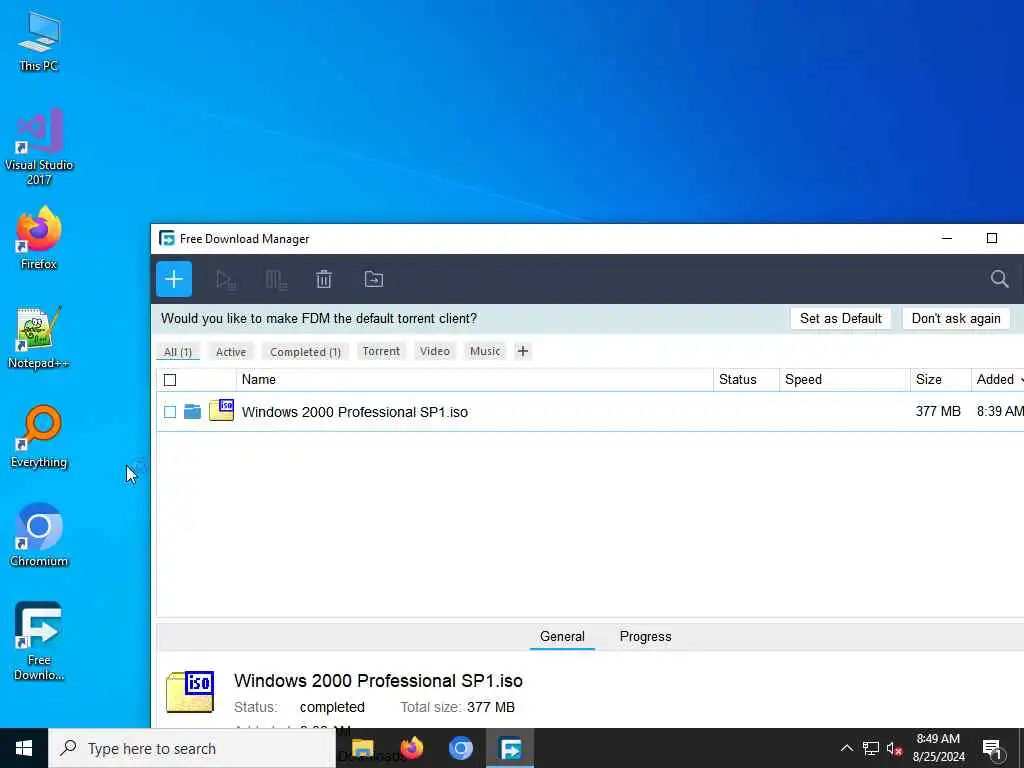The image size is (1024, 768).
Task: Select the Everything search desktop shortcut
Action: (x=39, y=437)
